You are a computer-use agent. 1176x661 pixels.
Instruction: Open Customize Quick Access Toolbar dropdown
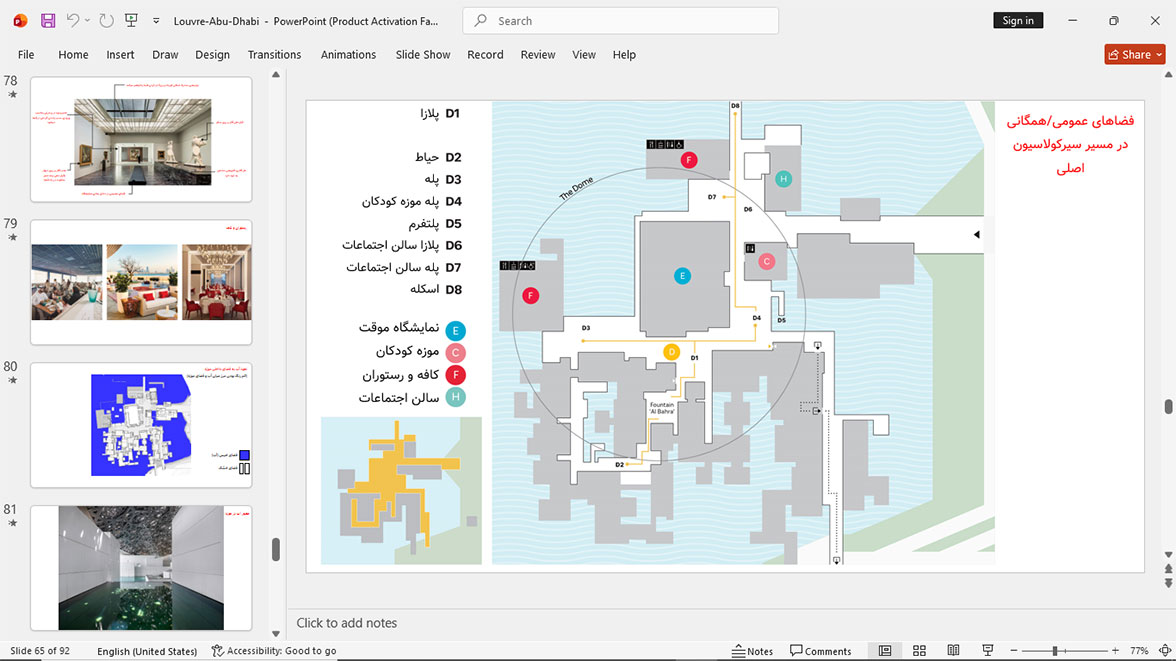pyautogui.click(x=156, y=21)
